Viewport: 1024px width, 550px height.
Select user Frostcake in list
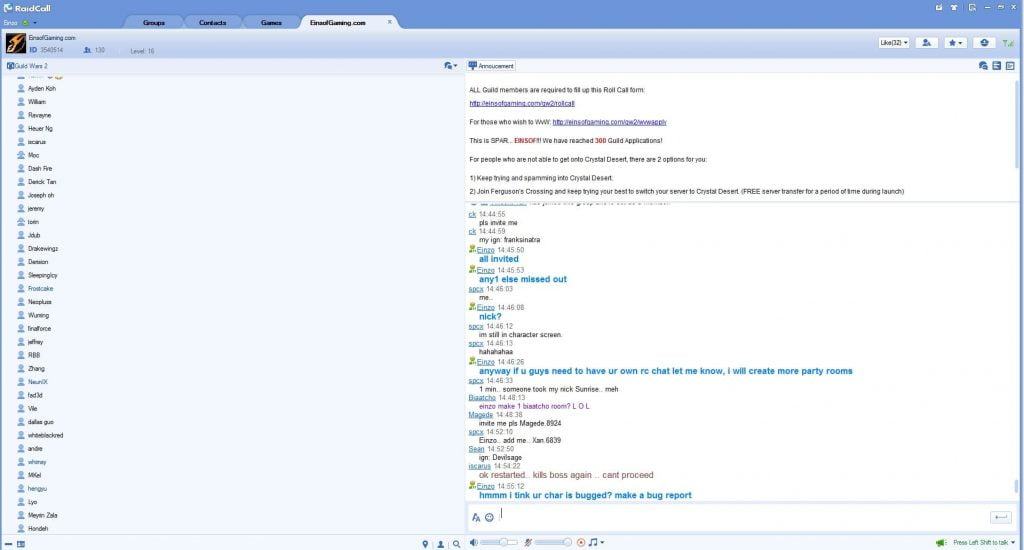coord(40,289)
